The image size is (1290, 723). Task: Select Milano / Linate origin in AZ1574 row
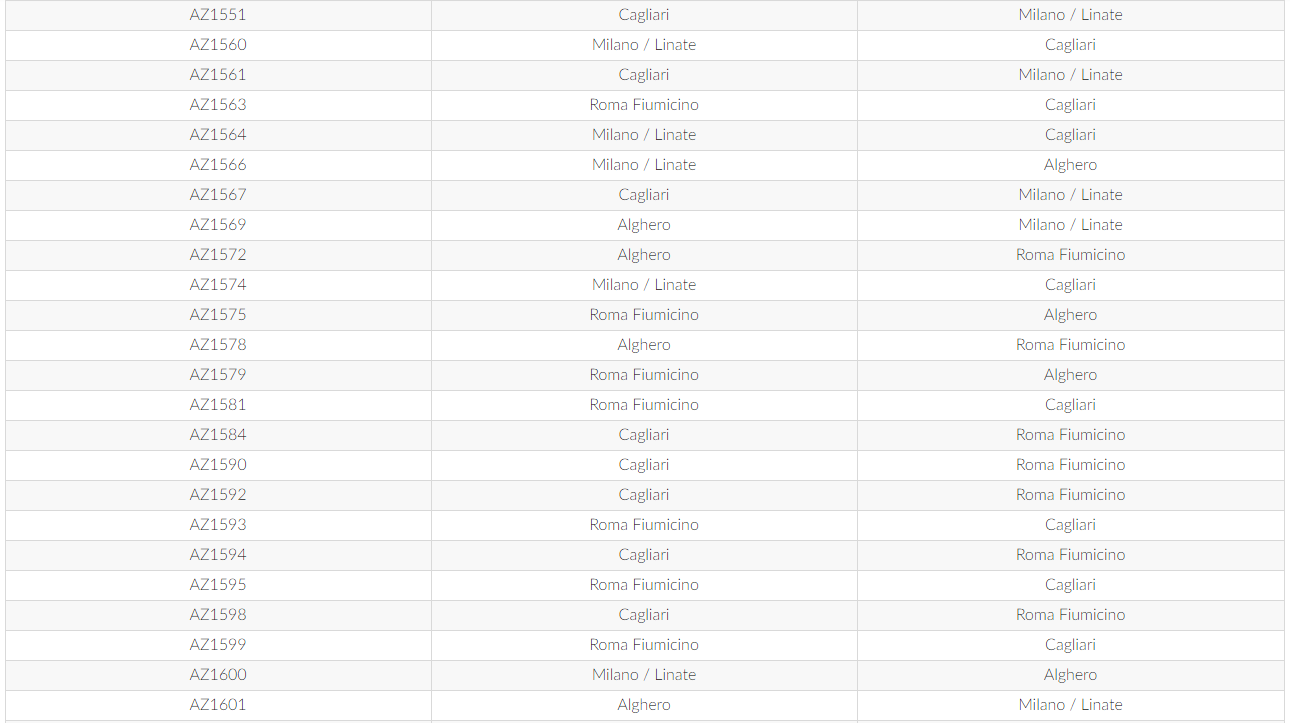(644, 285)
